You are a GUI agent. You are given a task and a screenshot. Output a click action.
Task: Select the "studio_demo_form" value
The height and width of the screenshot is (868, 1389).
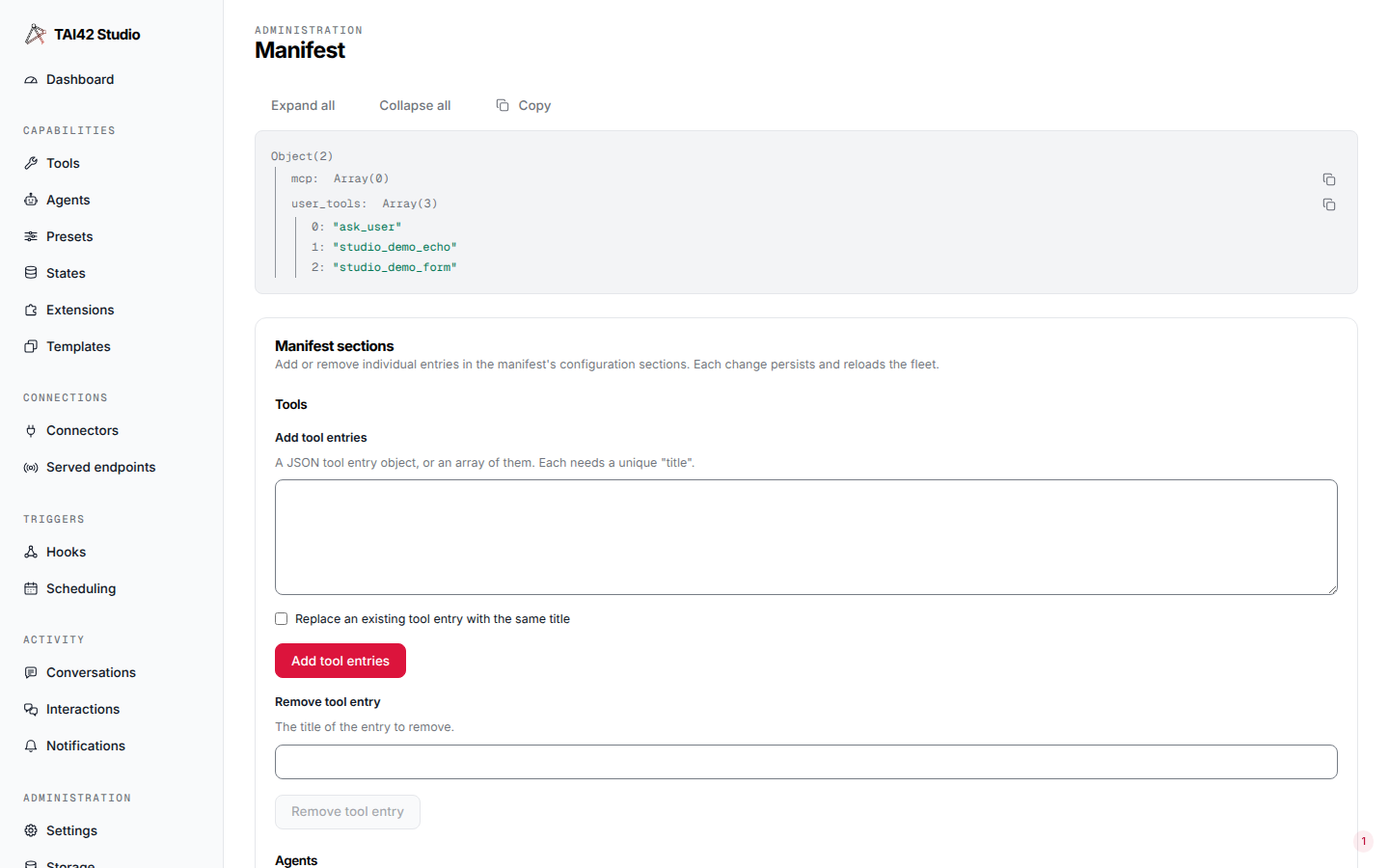[395, 267]
